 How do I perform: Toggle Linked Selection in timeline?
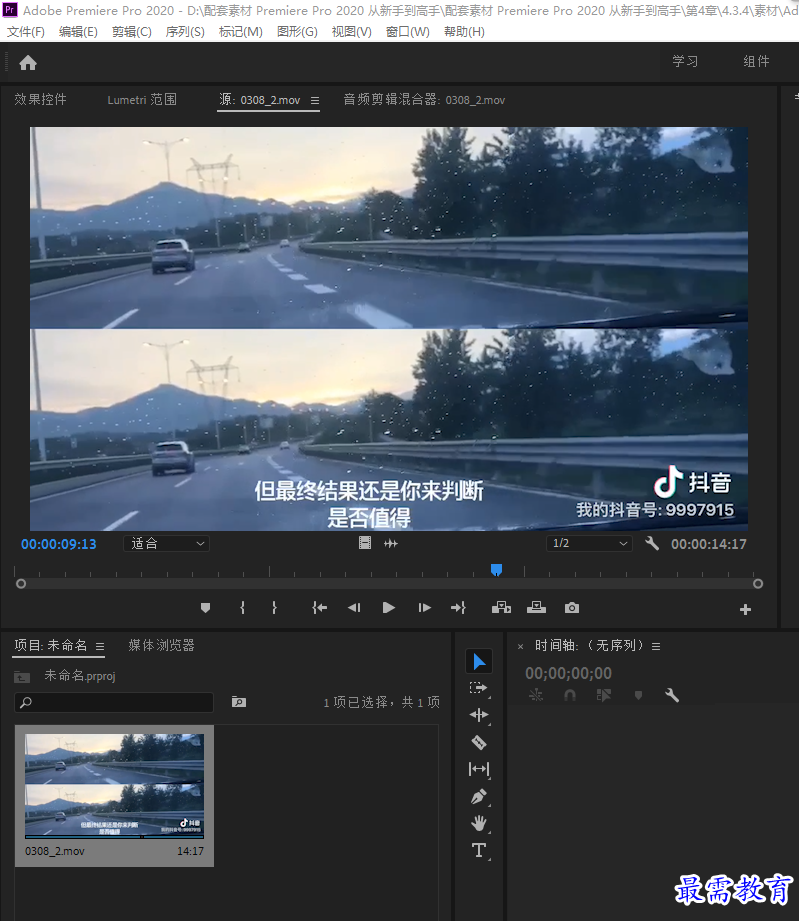point(603,695)
